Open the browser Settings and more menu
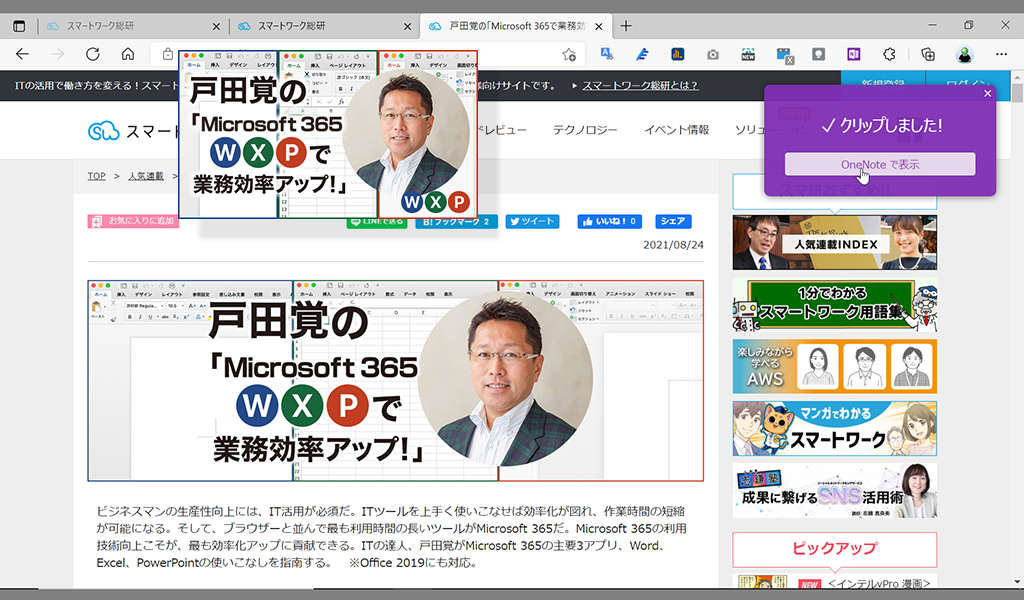This screenshot has width=1024, height=600. (1001, 54)
